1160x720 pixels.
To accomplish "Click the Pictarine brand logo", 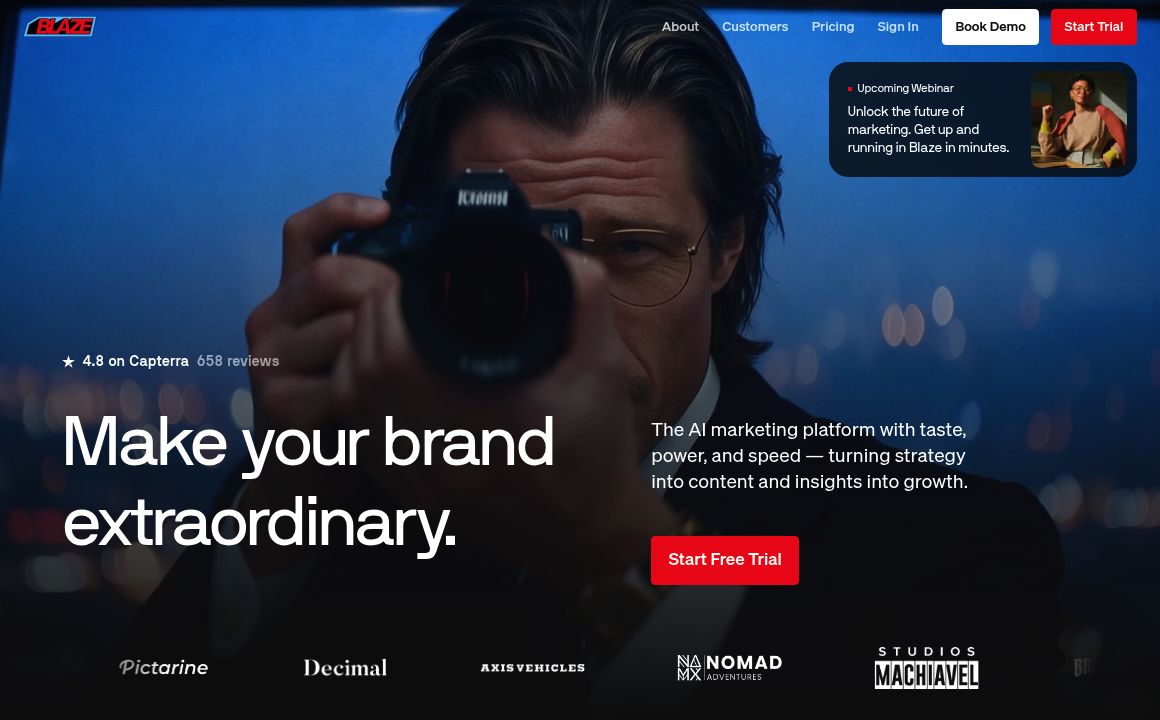I will (163, 667).
